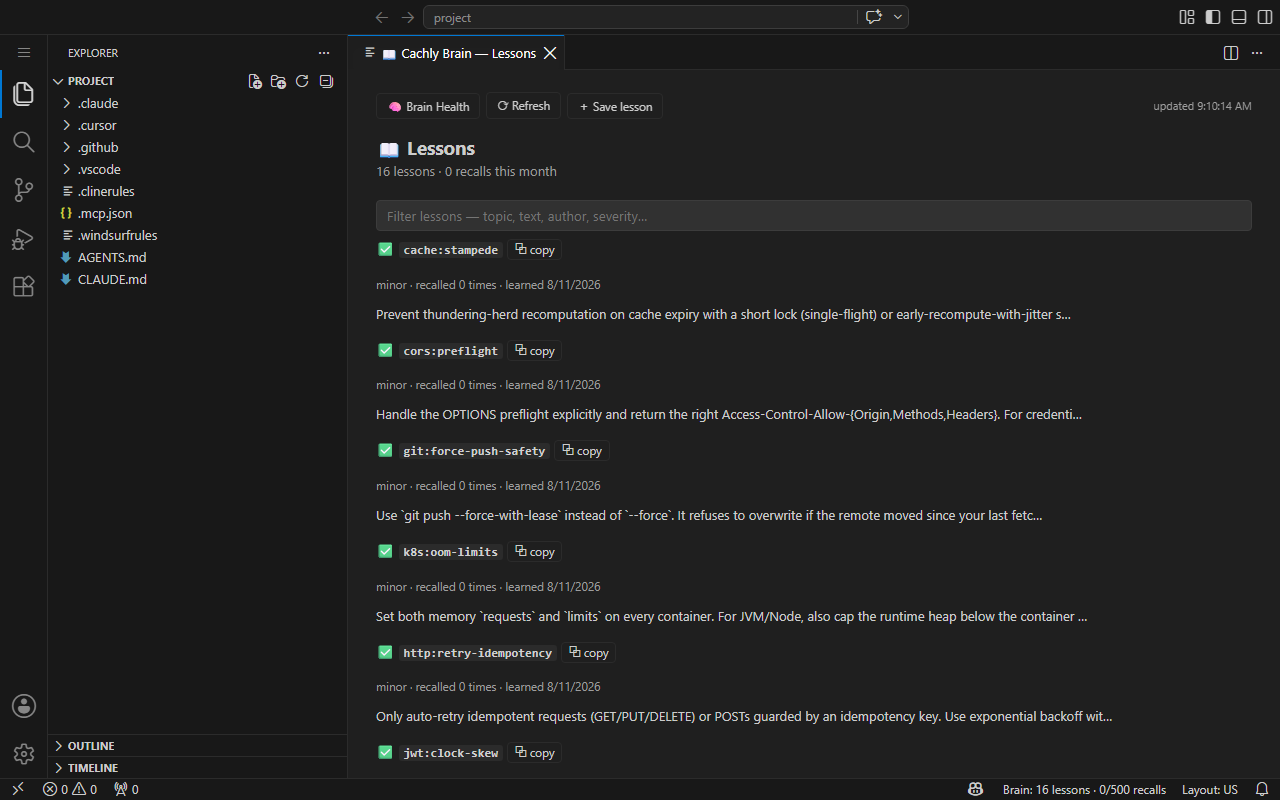
Task: Toggle the primary side bar
Action: [1213, 17]
